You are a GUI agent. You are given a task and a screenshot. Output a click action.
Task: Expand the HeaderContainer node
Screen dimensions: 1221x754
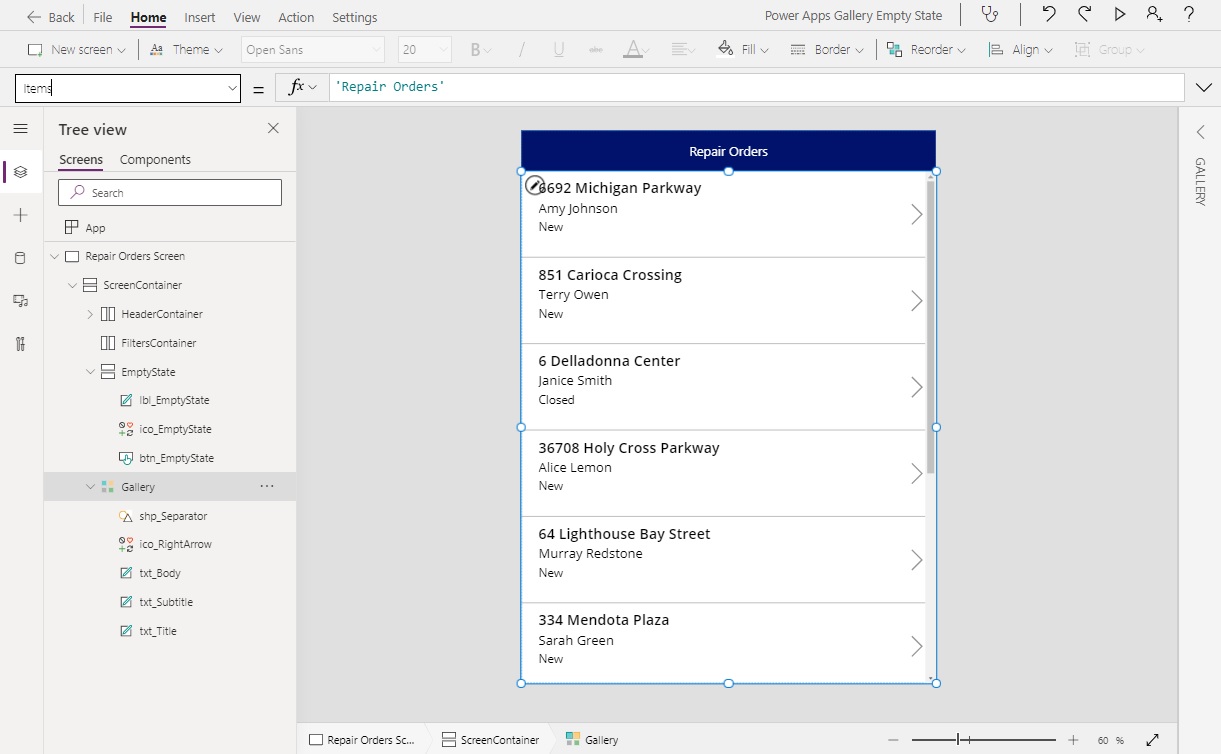coord(89,313)
